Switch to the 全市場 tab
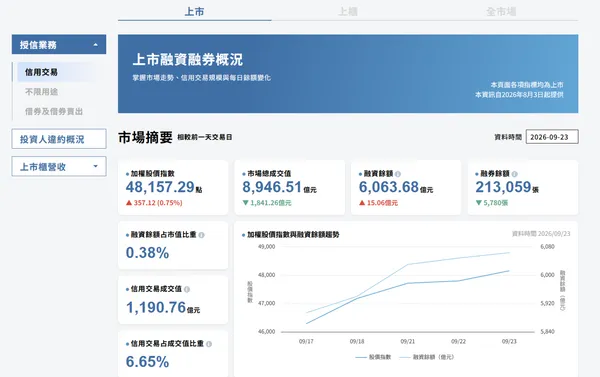This screenshot has height=377, width=600. pyautogui.click(x=501, y=11)
